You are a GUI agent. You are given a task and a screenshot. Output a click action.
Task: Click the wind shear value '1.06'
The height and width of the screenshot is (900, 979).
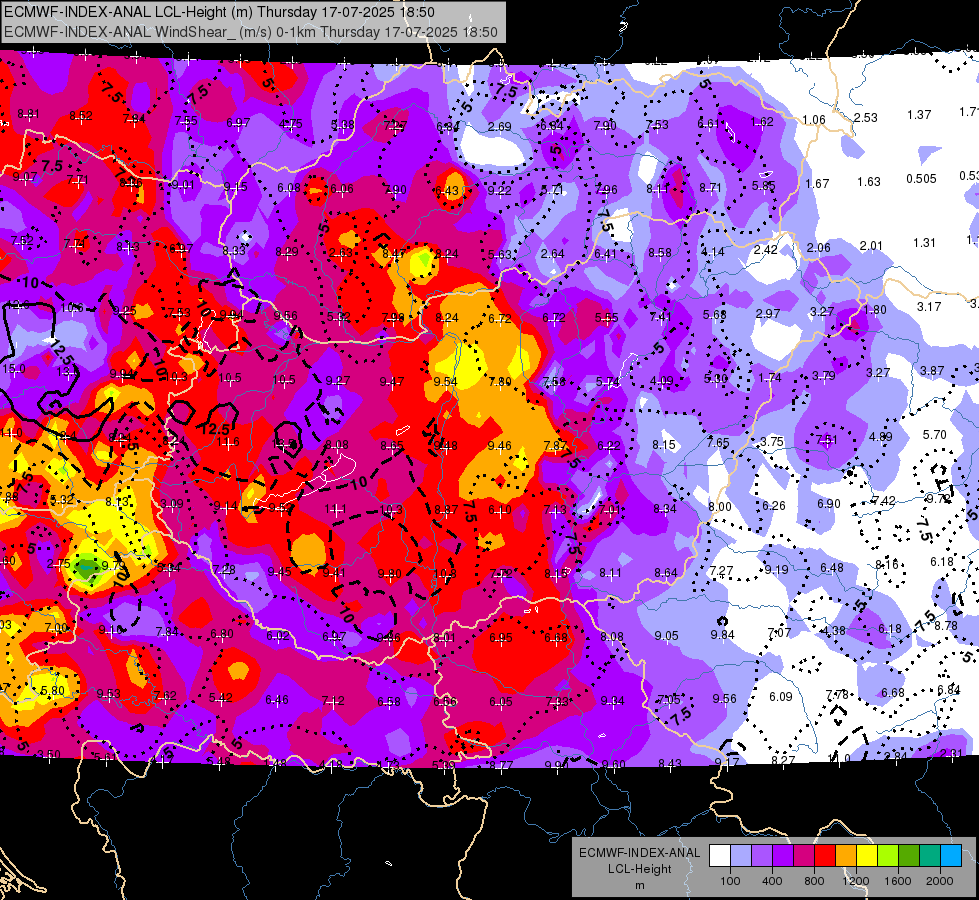[x=814, y=120]
